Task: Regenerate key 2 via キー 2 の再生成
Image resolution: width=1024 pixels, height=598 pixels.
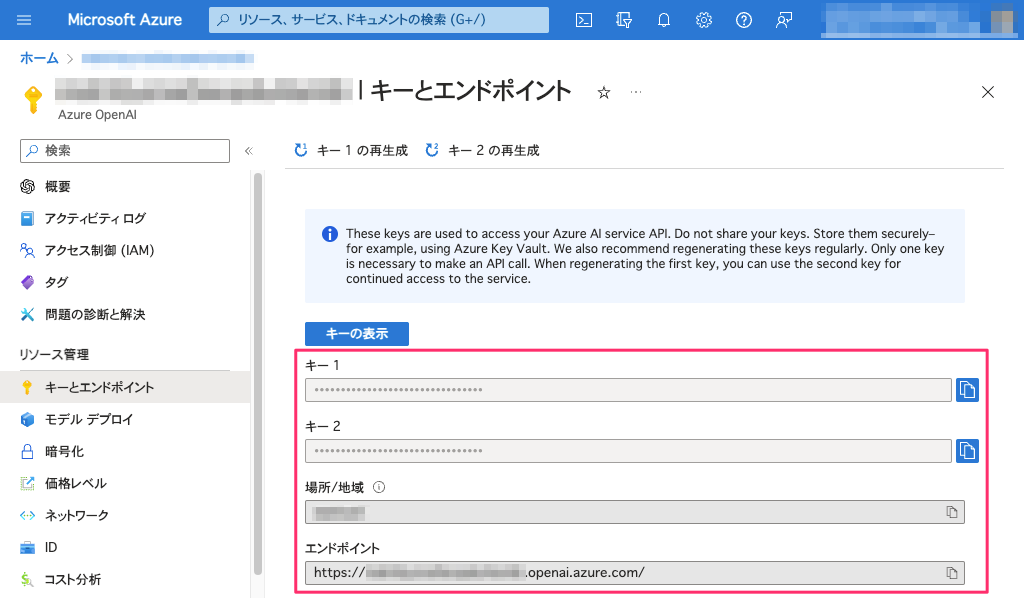Action: click(x=482, y=151)
